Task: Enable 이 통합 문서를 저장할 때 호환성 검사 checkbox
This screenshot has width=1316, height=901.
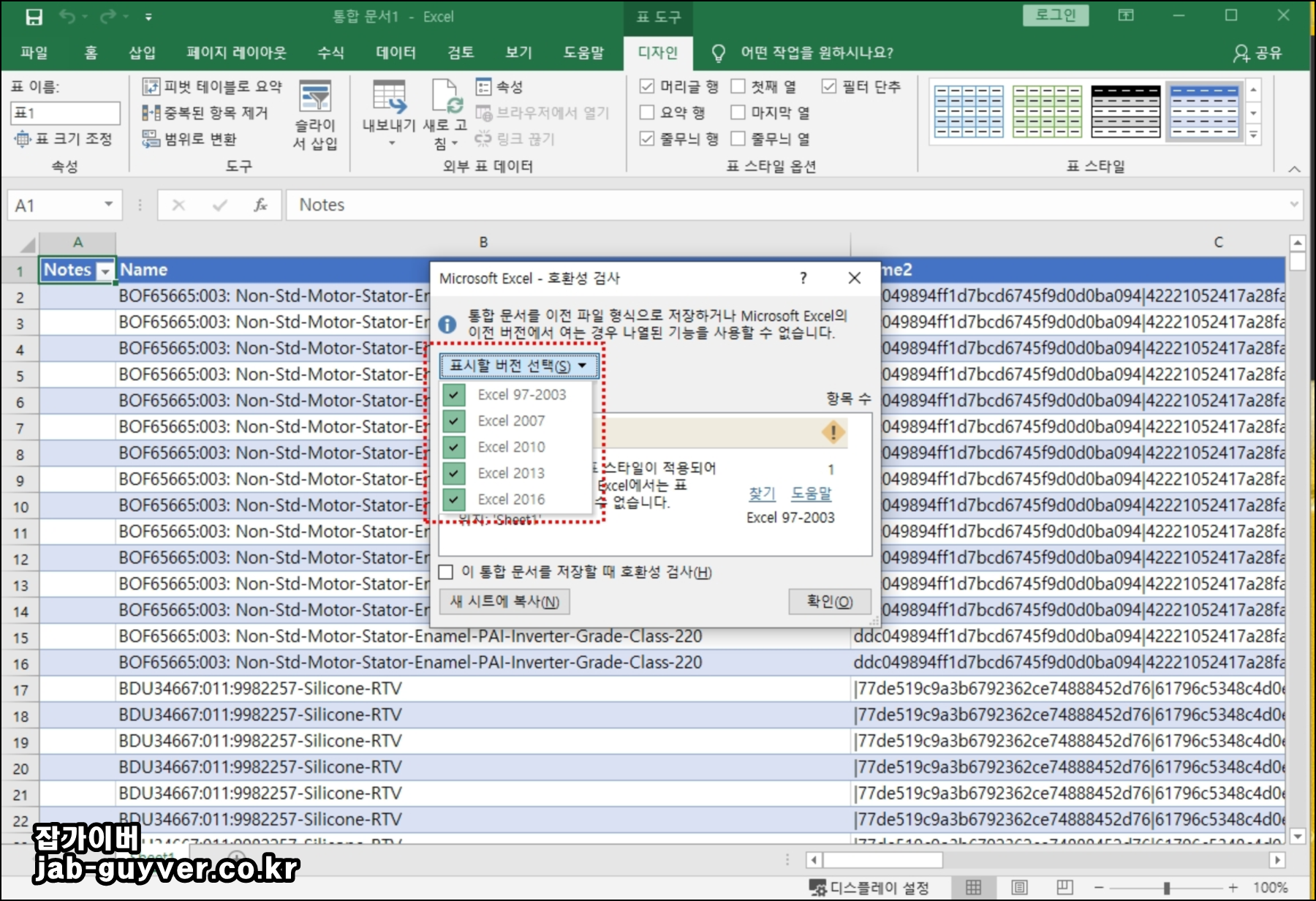Action: coord(446,572)
